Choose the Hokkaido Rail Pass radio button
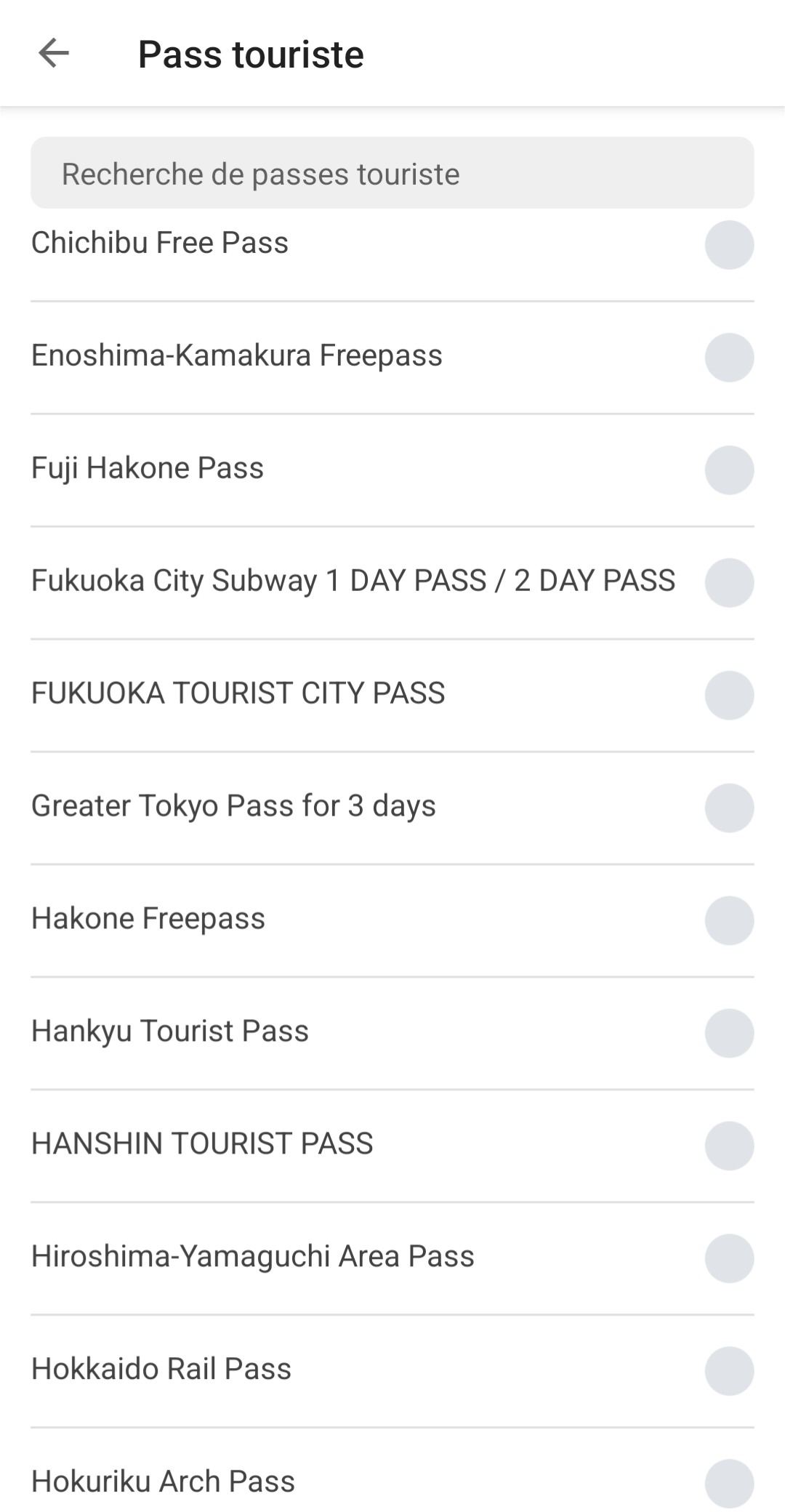This screenshot has width=785, height=1512. [729, 1372]
